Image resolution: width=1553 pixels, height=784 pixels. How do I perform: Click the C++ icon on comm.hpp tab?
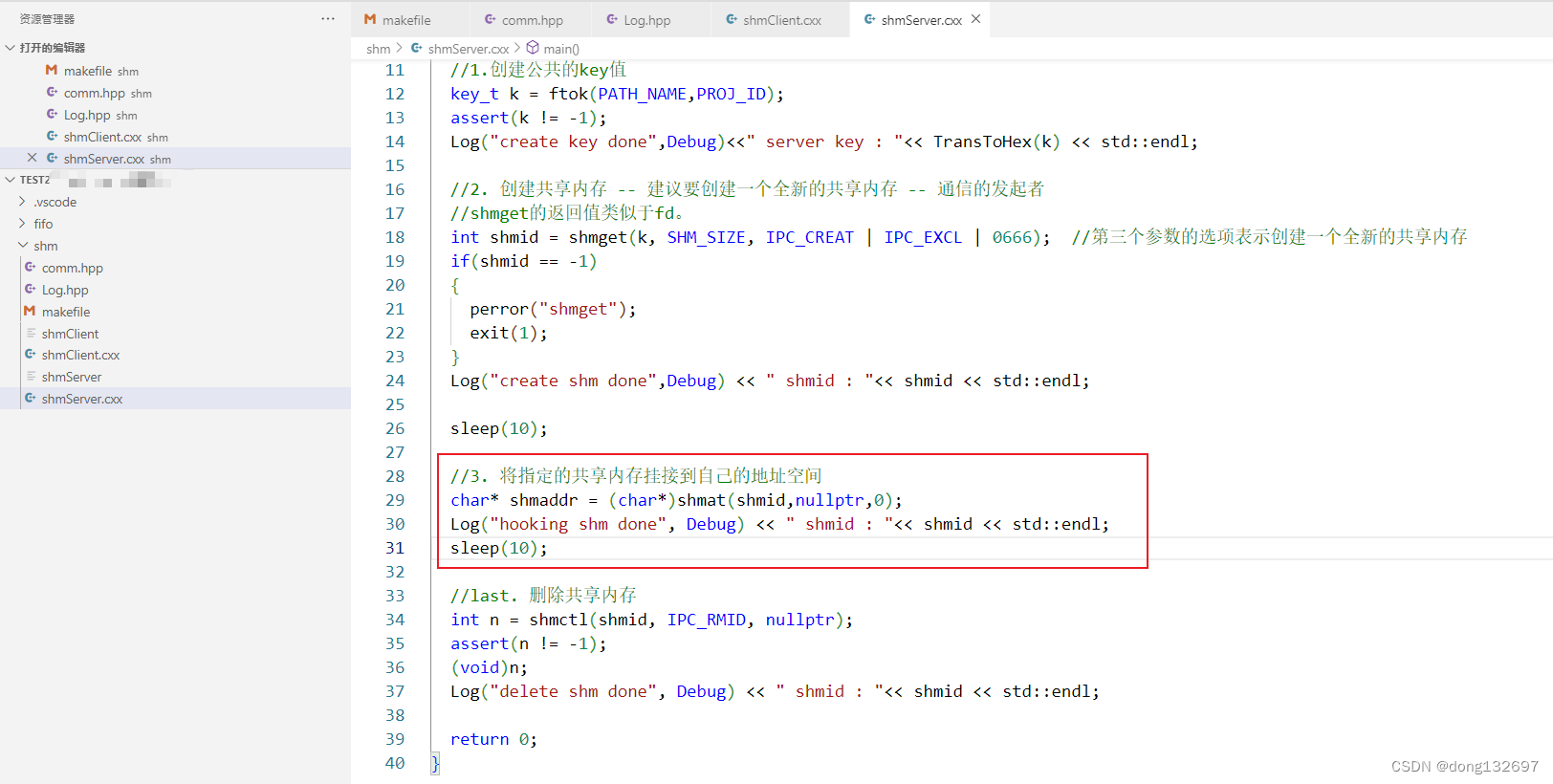(x=491, y=19)
